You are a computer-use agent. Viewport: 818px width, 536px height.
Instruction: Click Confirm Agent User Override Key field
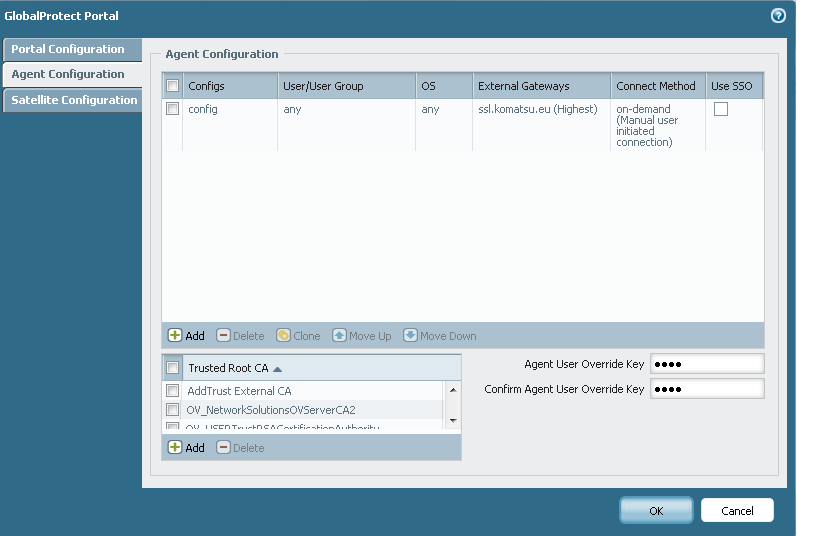tap(707, 389)
